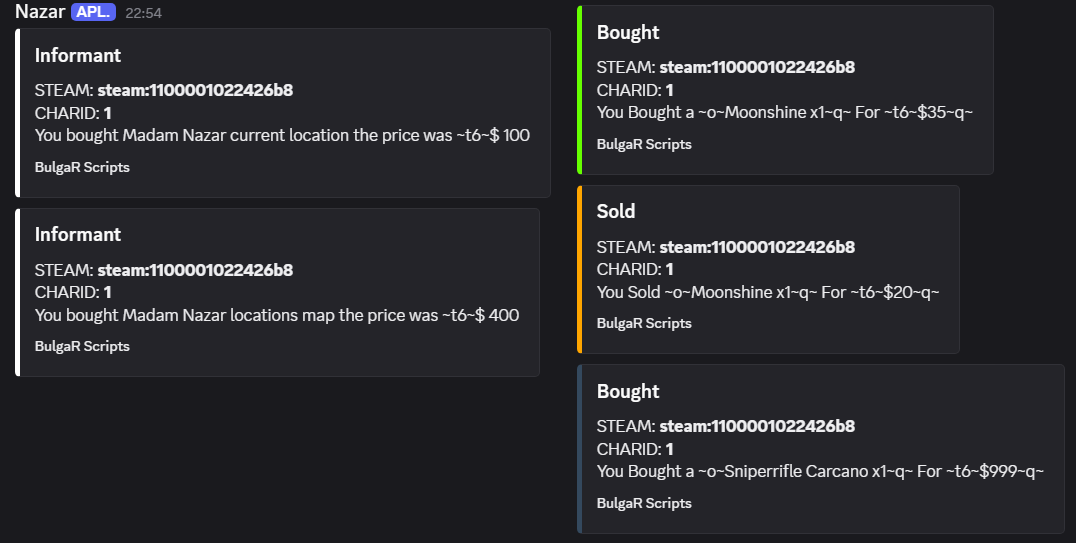Click the Steam ID in the Sold embed
The image size is (1076, 543).
(757, 247)
